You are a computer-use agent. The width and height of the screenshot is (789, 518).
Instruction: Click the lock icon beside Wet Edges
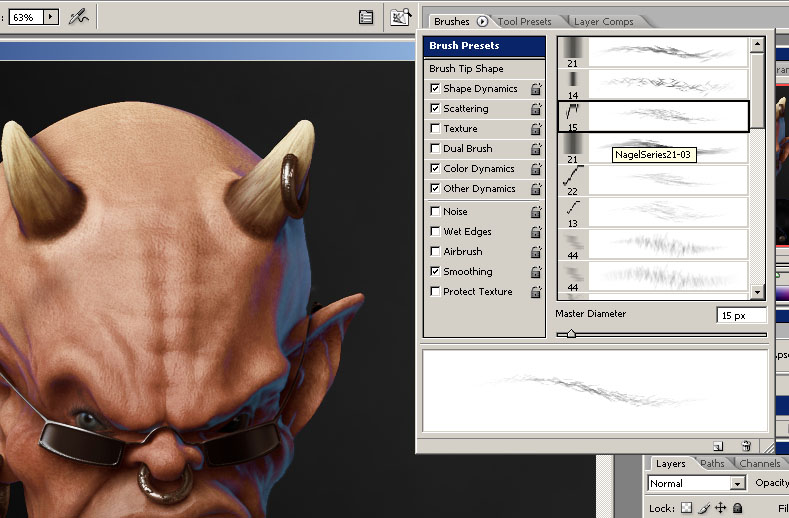click(x=536, y=232)
